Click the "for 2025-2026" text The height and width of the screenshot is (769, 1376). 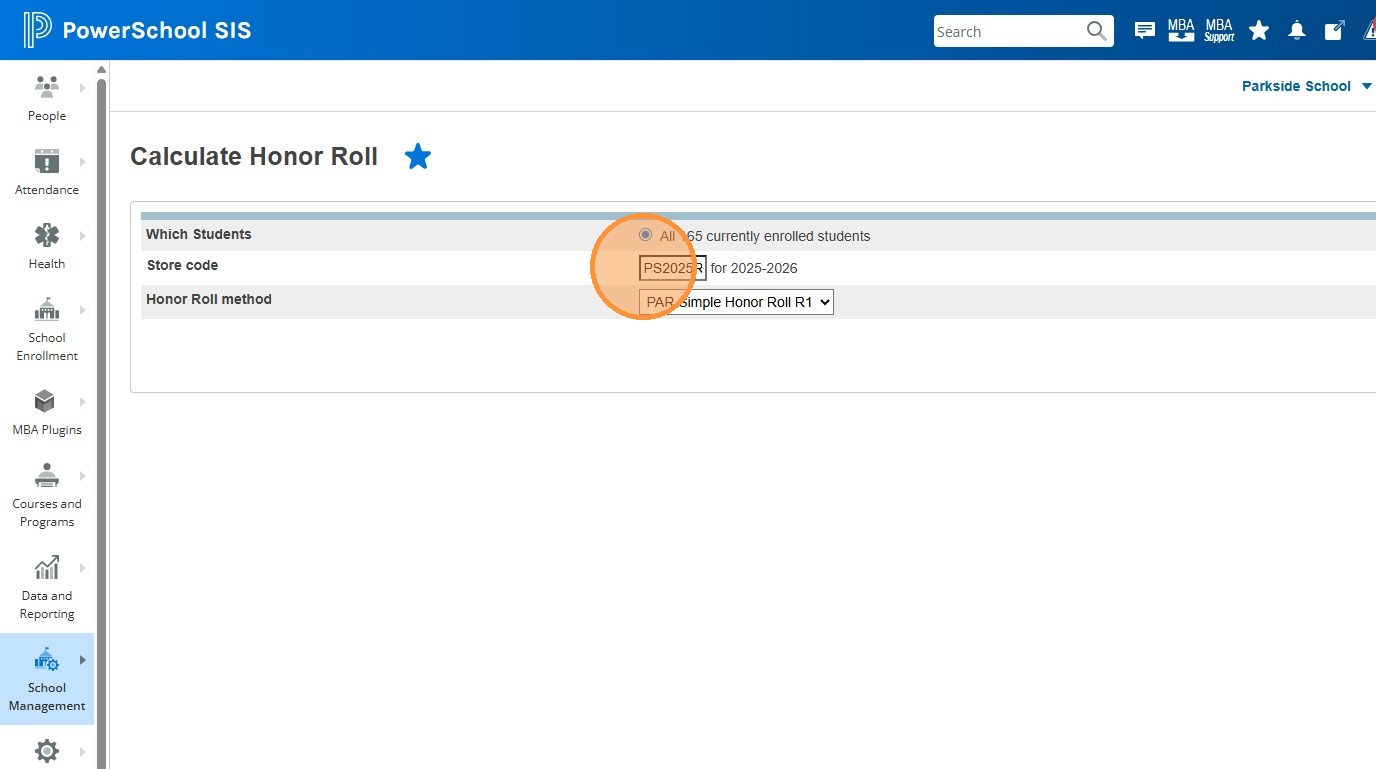click(754, 268)
